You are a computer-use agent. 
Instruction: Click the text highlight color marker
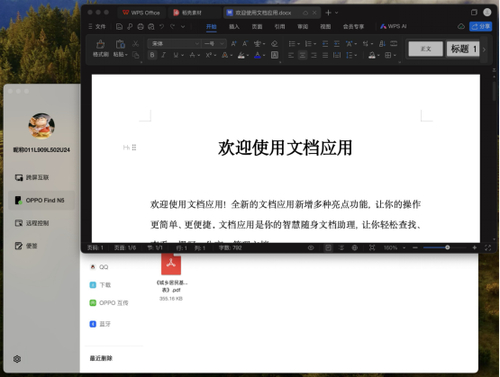241,55
